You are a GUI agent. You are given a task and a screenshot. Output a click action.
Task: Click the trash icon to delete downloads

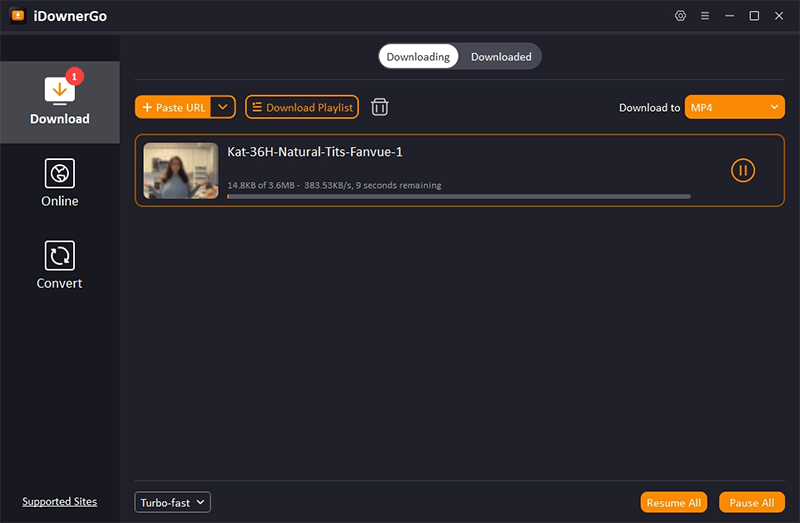point(380,107)
